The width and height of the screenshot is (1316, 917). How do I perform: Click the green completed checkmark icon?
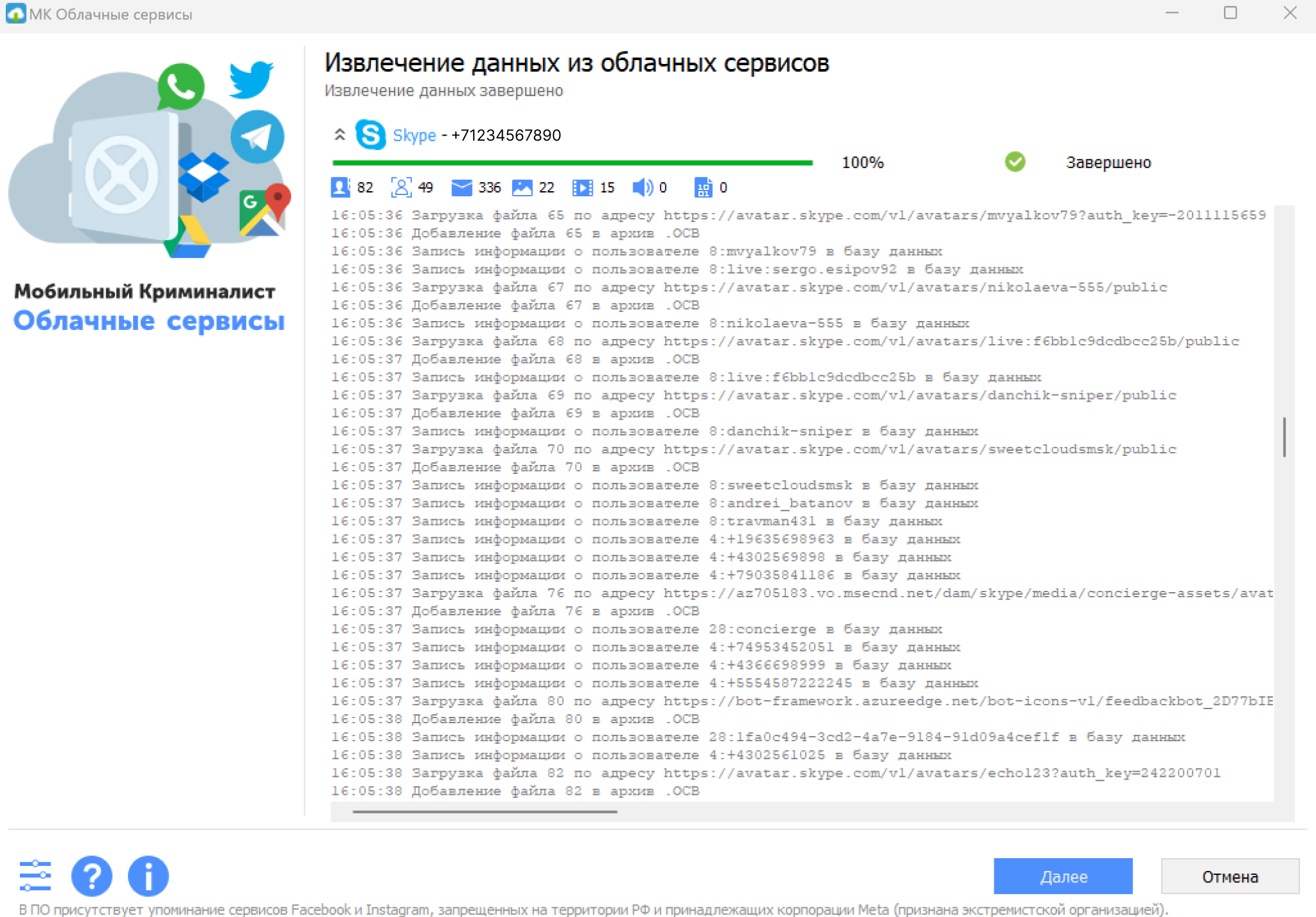1015,162
